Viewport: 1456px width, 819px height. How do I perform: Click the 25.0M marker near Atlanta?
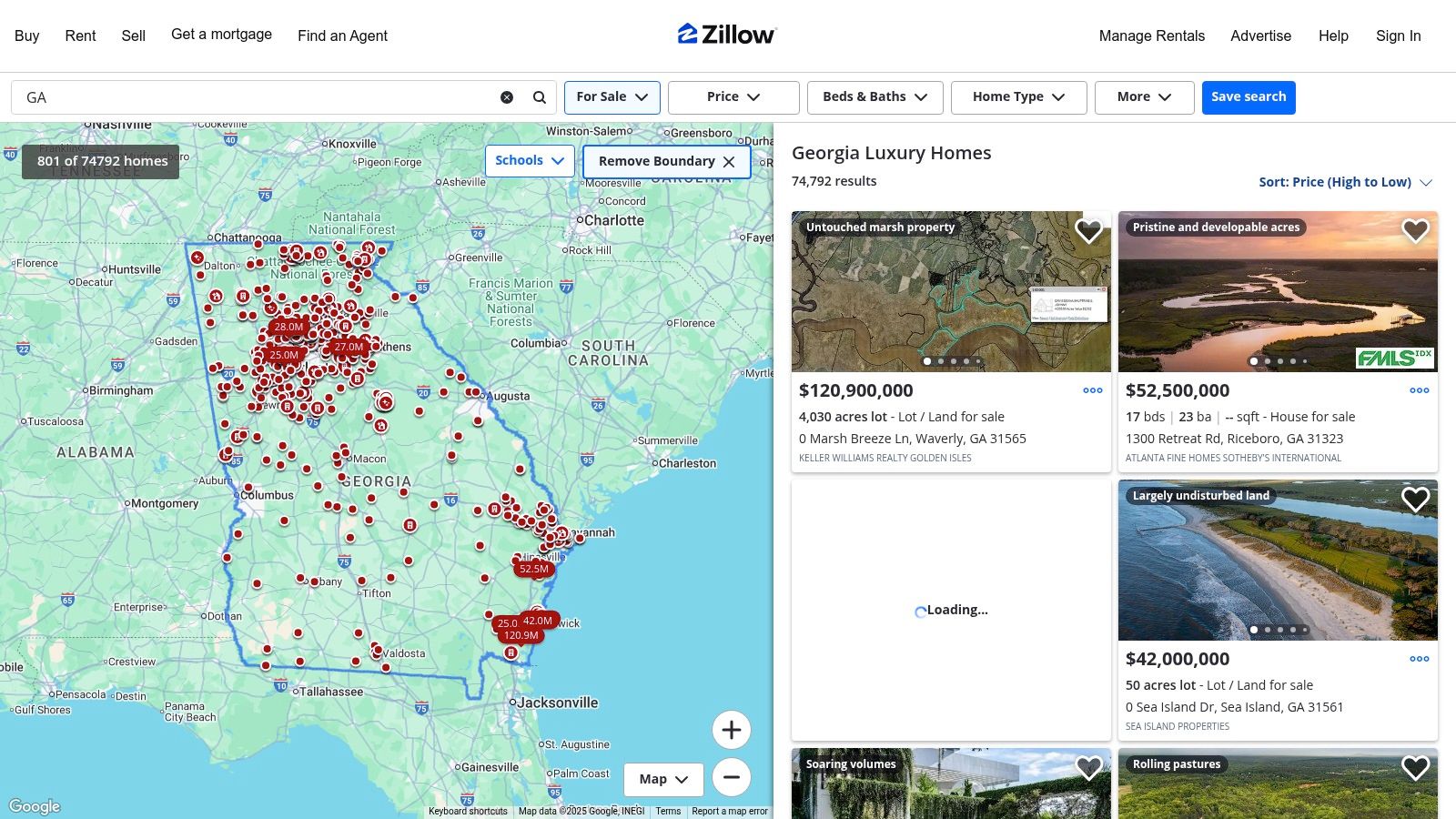point(283,355)
